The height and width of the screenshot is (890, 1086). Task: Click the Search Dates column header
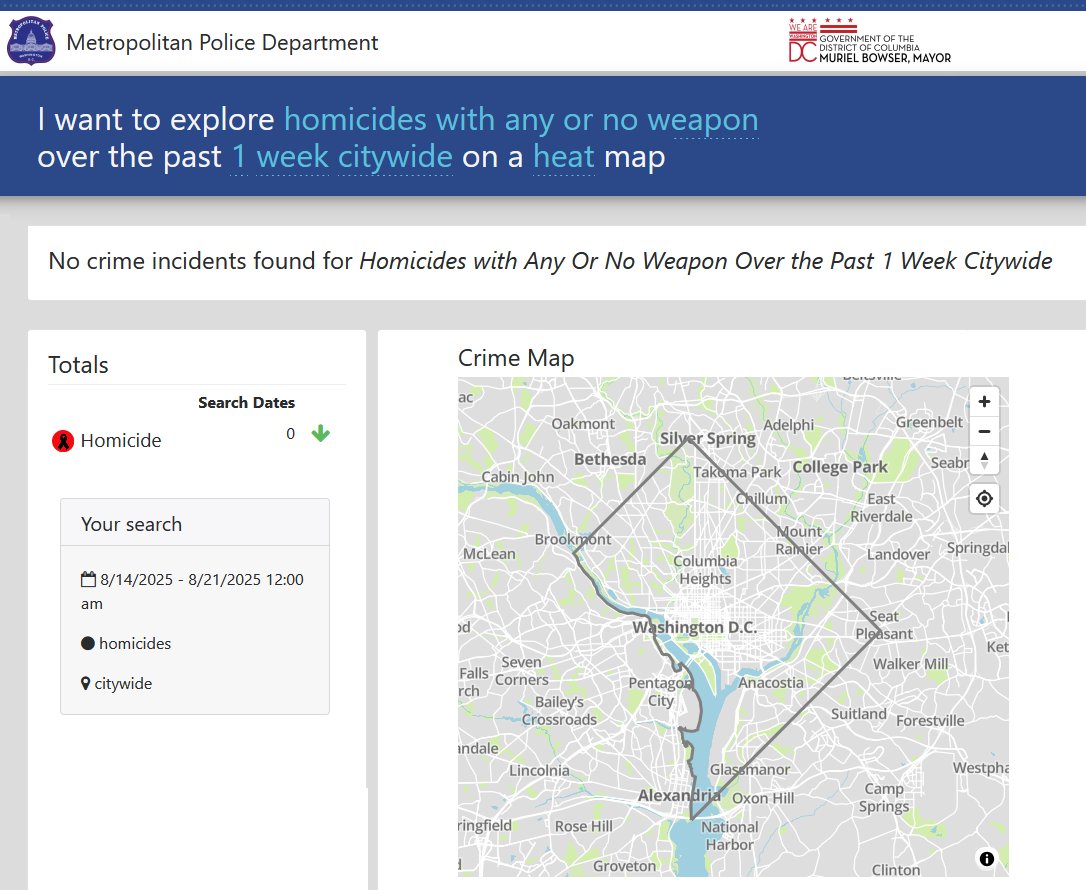pyautogui.click(x=247, y=402)
